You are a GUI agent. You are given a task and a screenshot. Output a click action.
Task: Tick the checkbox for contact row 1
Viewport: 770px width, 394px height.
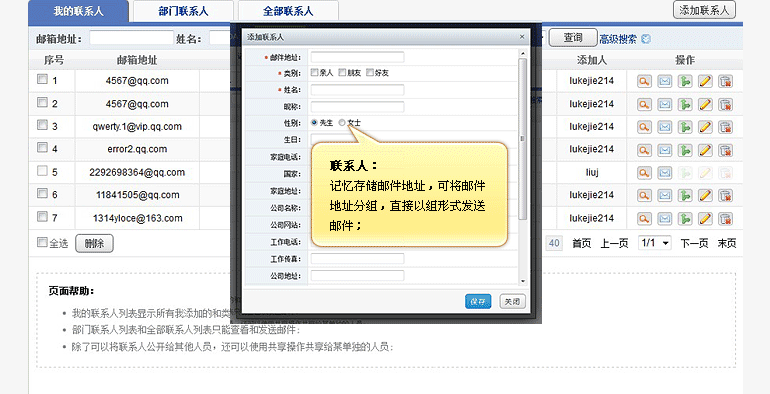43,79
